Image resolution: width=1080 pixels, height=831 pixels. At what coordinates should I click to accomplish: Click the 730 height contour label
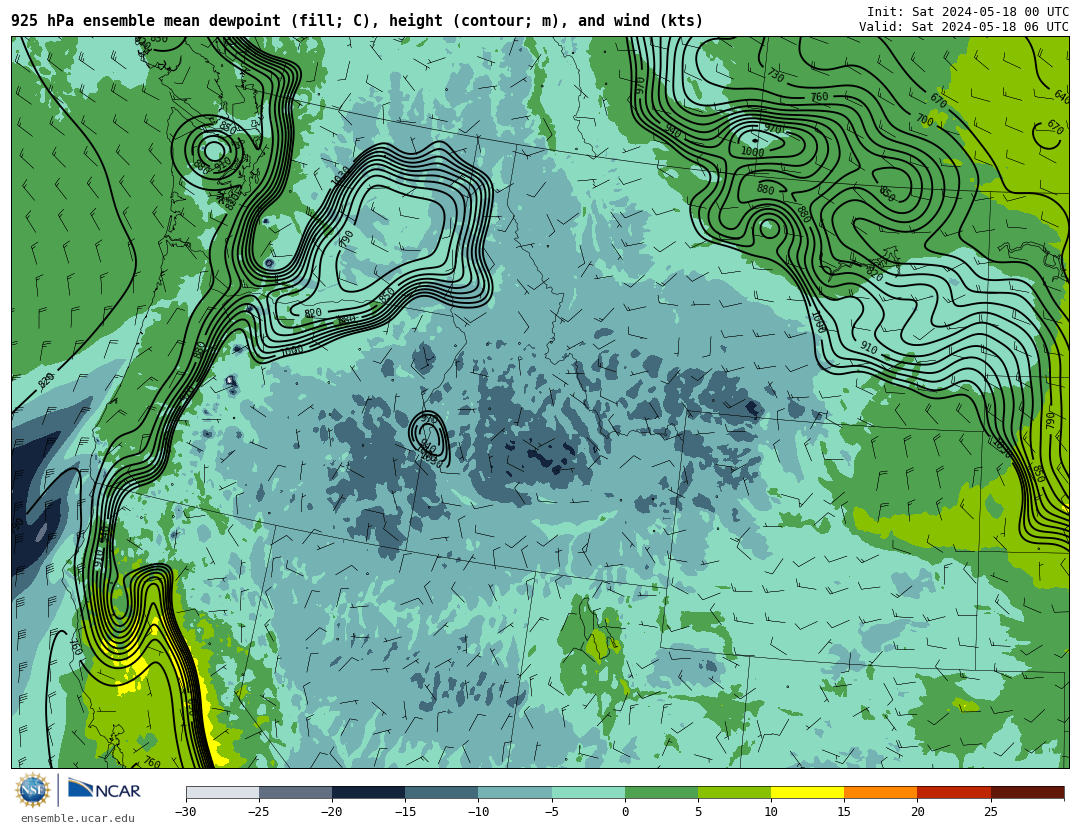(x=776, y=76)
